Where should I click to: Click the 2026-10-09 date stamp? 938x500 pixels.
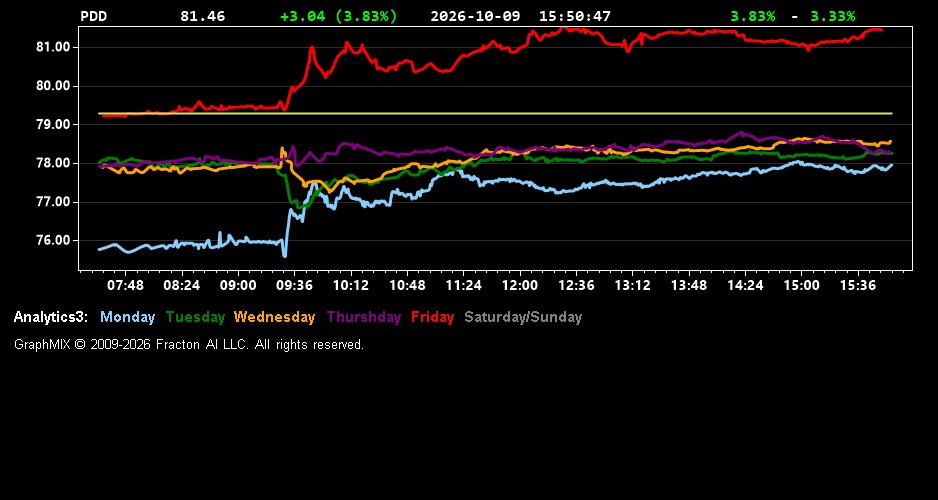point(476,17)
